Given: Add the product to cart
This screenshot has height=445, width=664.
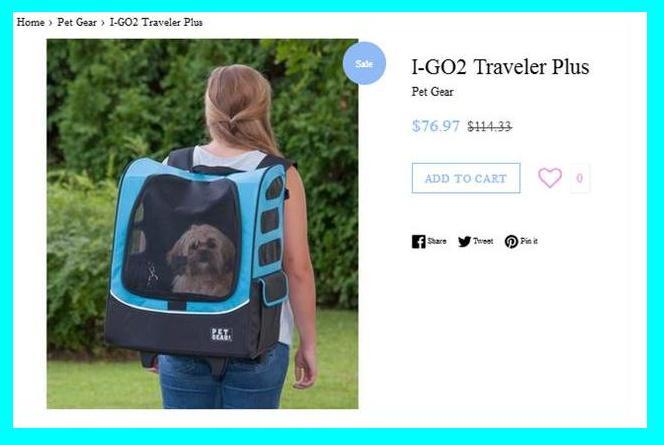Looking at the screenshot, I should [x=466, y=178].
